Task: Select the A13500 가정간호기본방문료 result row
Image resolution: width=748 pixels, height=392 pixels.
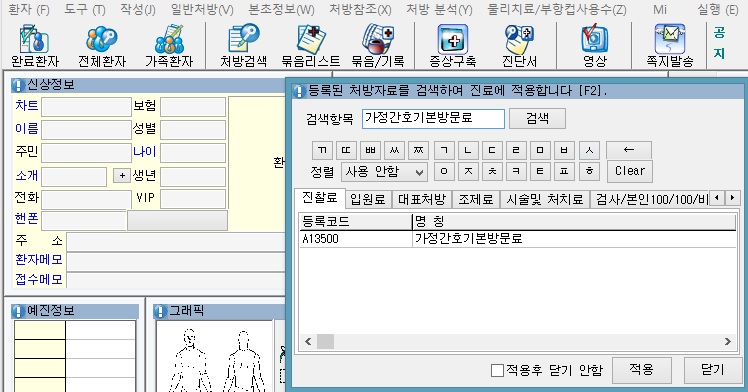Action: tap(518, 238)
